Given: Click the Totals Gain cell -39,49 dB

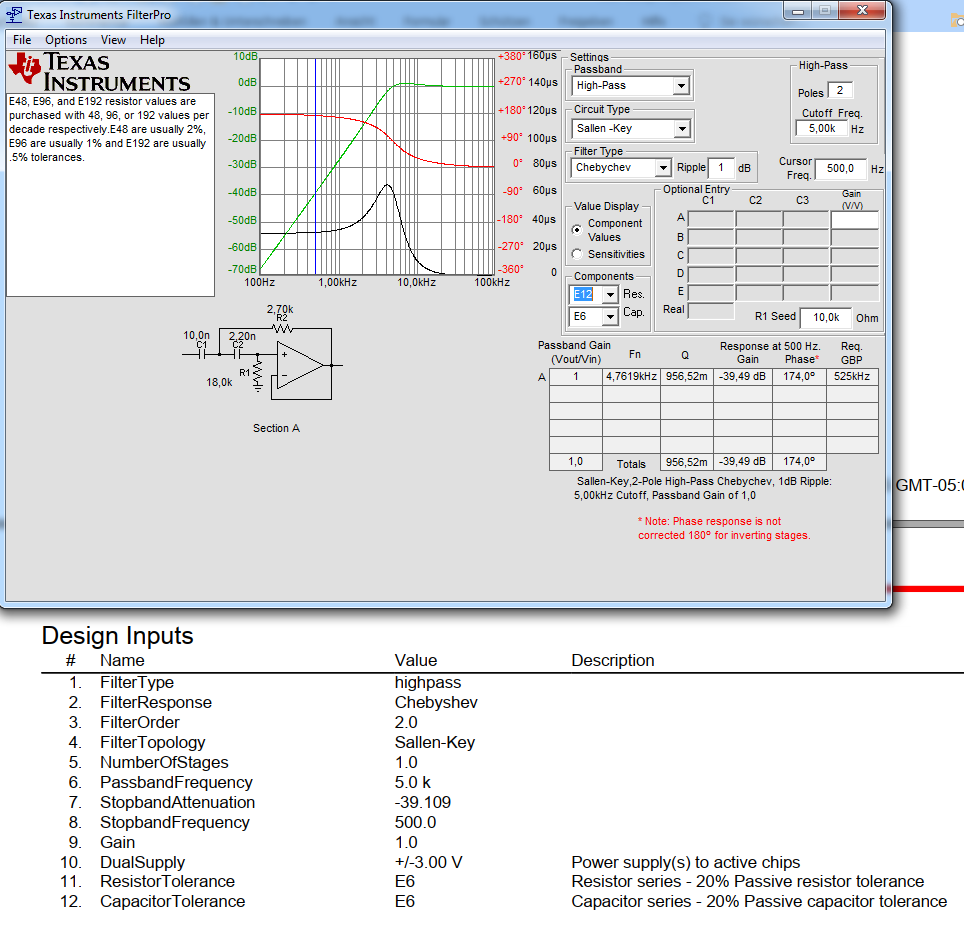Looking at the screenshot, I should [743, 462].
